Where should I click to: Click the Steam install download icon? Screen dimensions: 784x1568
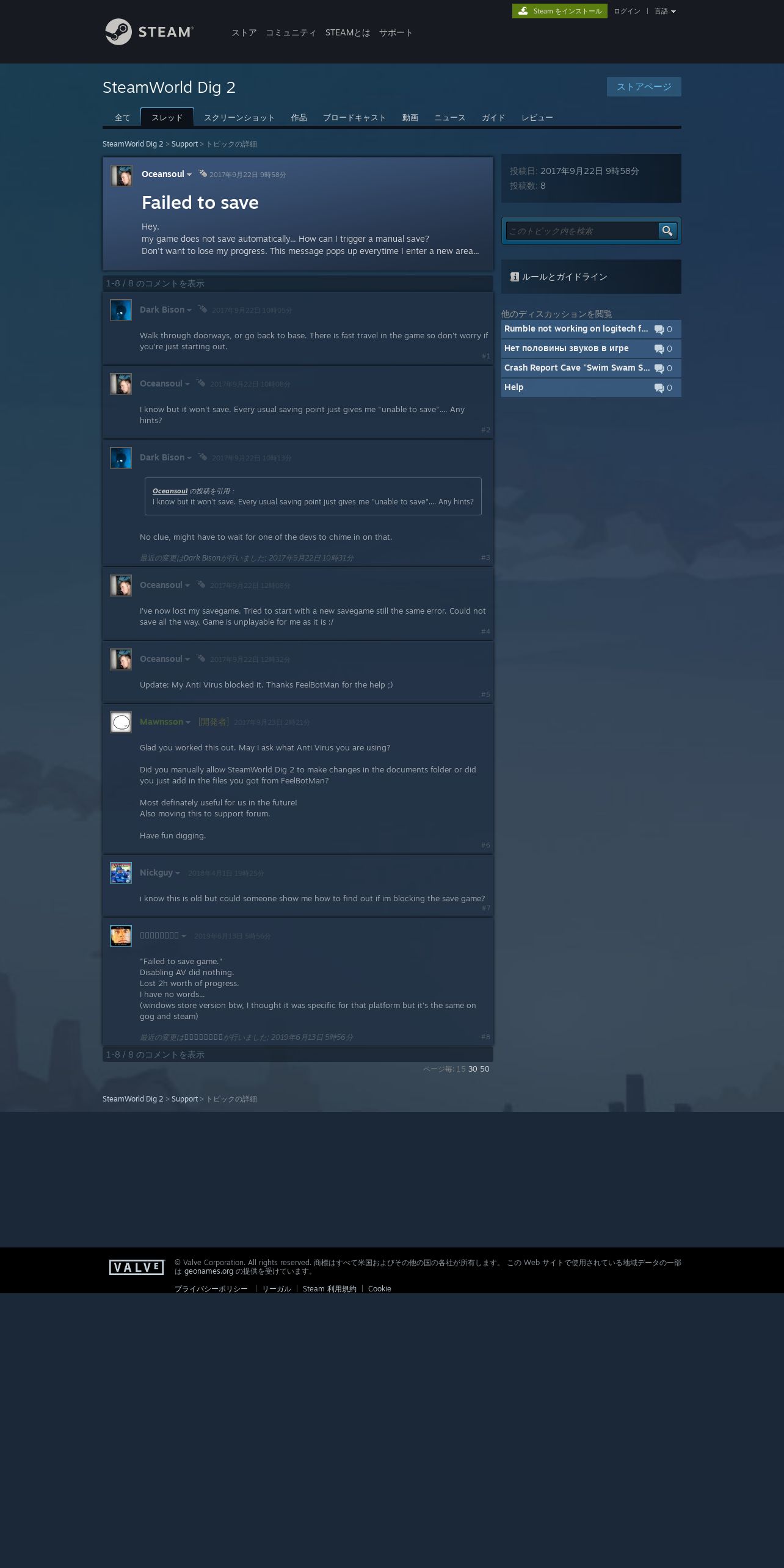coord(523,11)
